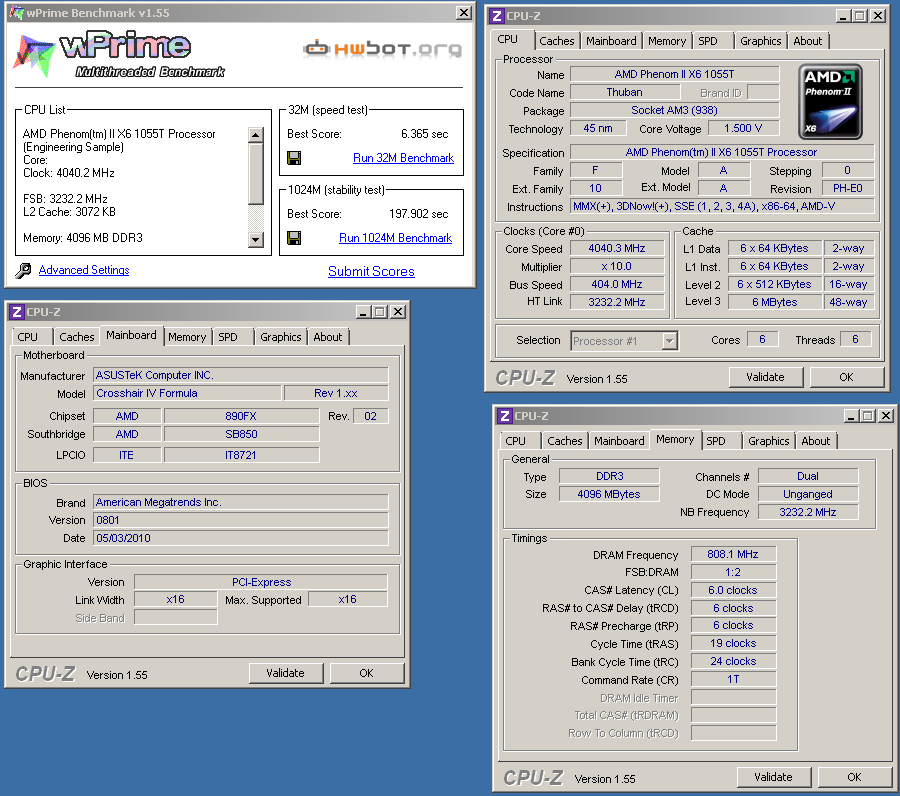Click the Threads value field
The image size is (900, 796).
point(855,339)
